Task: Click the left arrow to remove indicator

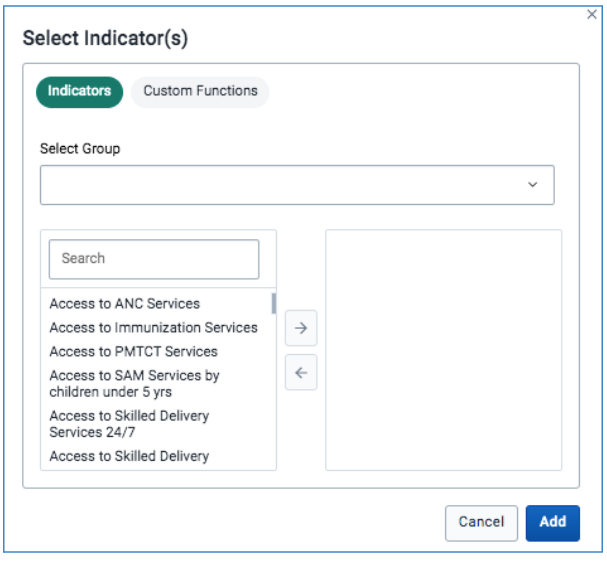Action: pyautogui.click(x=301, y=372)
